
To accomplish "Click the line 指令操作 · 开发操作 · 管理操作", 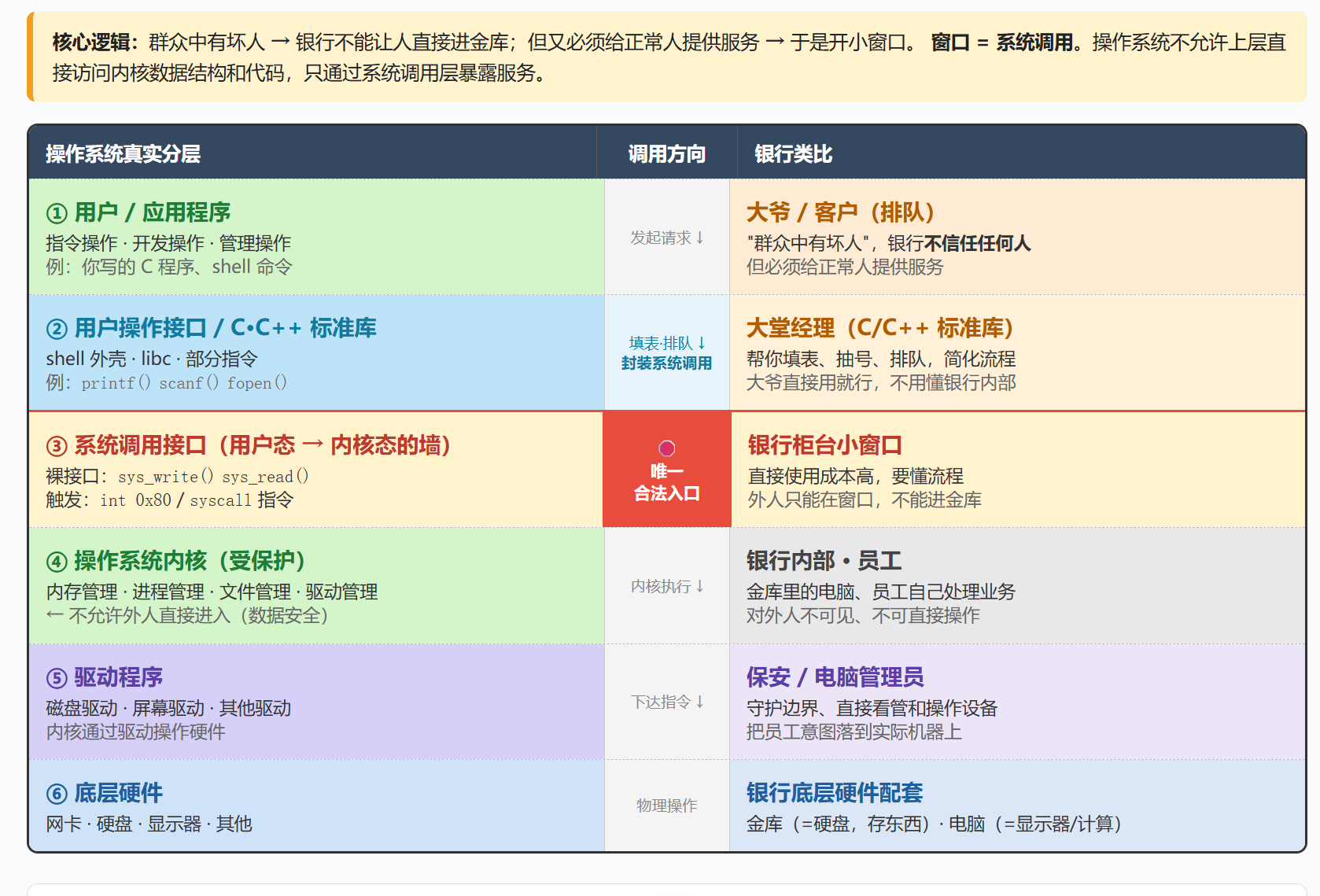I will (x=168, y=243).
